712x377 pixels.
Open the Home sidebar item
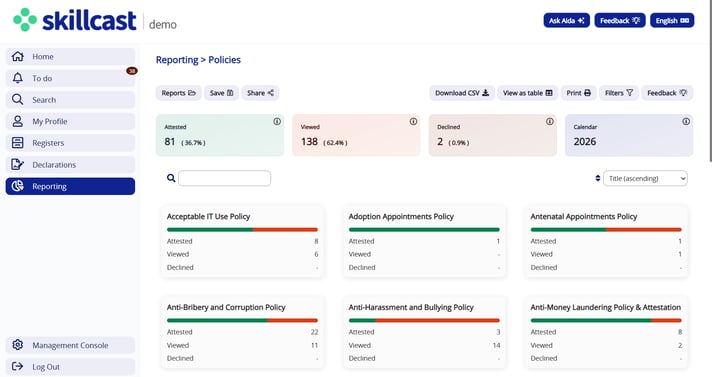[x=70, y=56]
